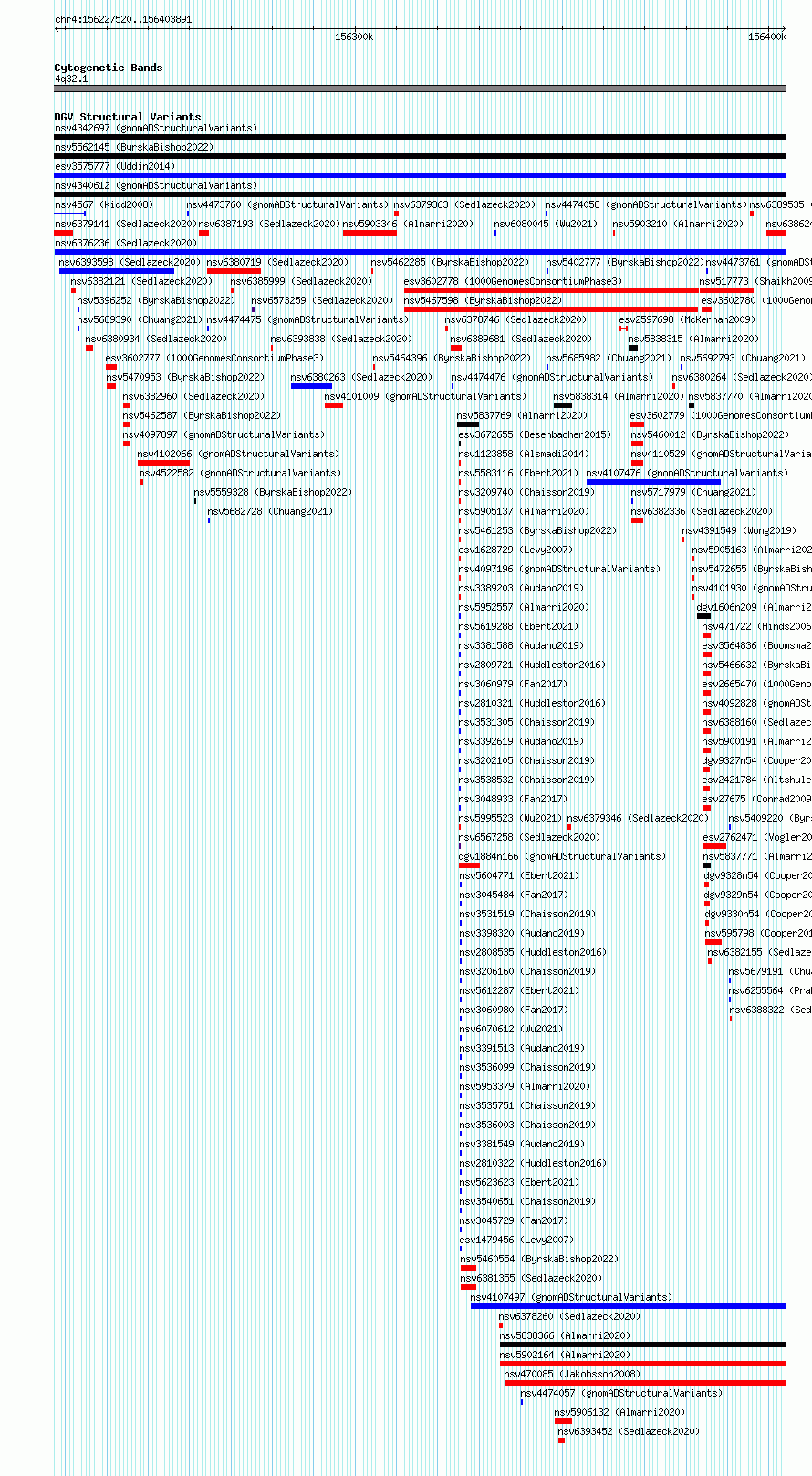Click the nsv4107476 variant label
This screenshot has width=812, height=1476.
coord(688,473)
